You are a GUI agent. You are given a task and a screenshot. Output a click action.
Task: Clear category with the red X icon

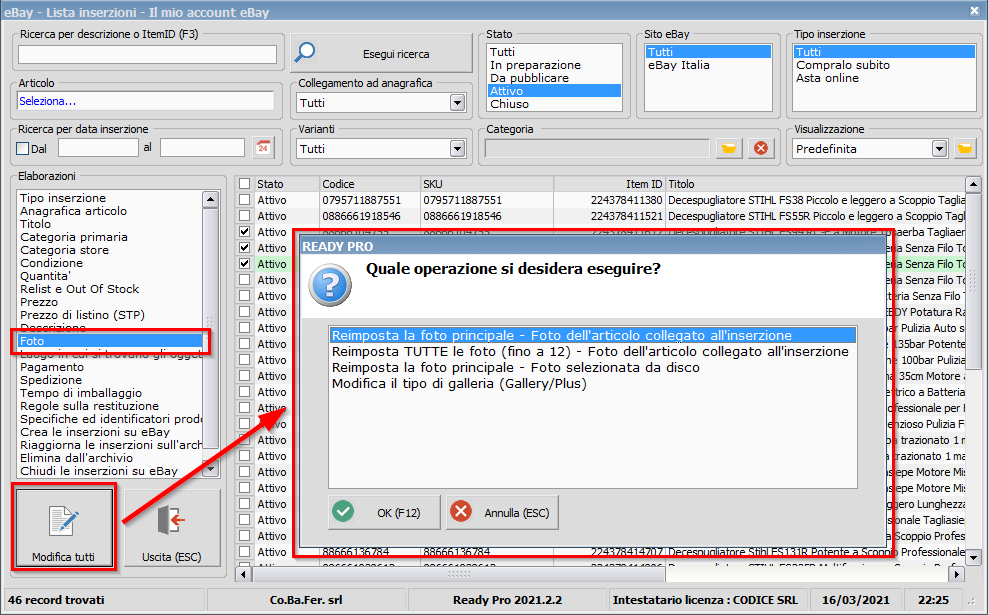click(x=761, y=149)
